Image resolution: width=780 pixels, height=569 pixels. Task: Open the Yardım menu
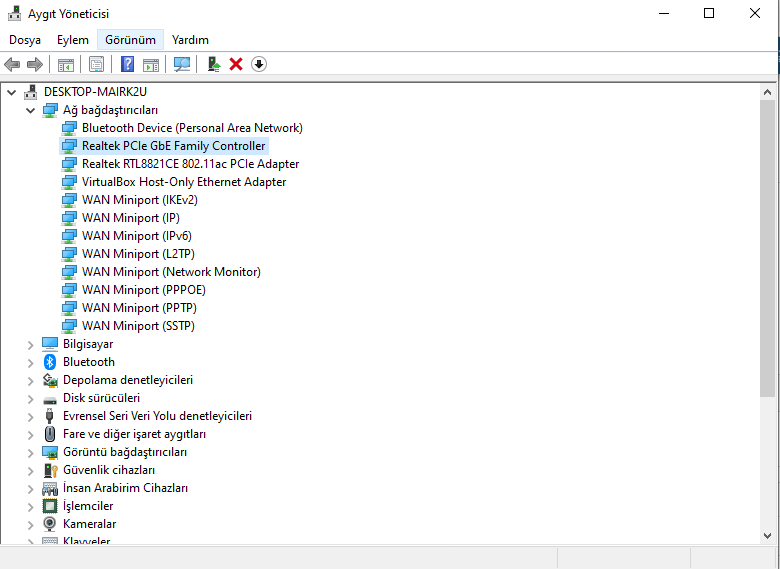[190, 40]
